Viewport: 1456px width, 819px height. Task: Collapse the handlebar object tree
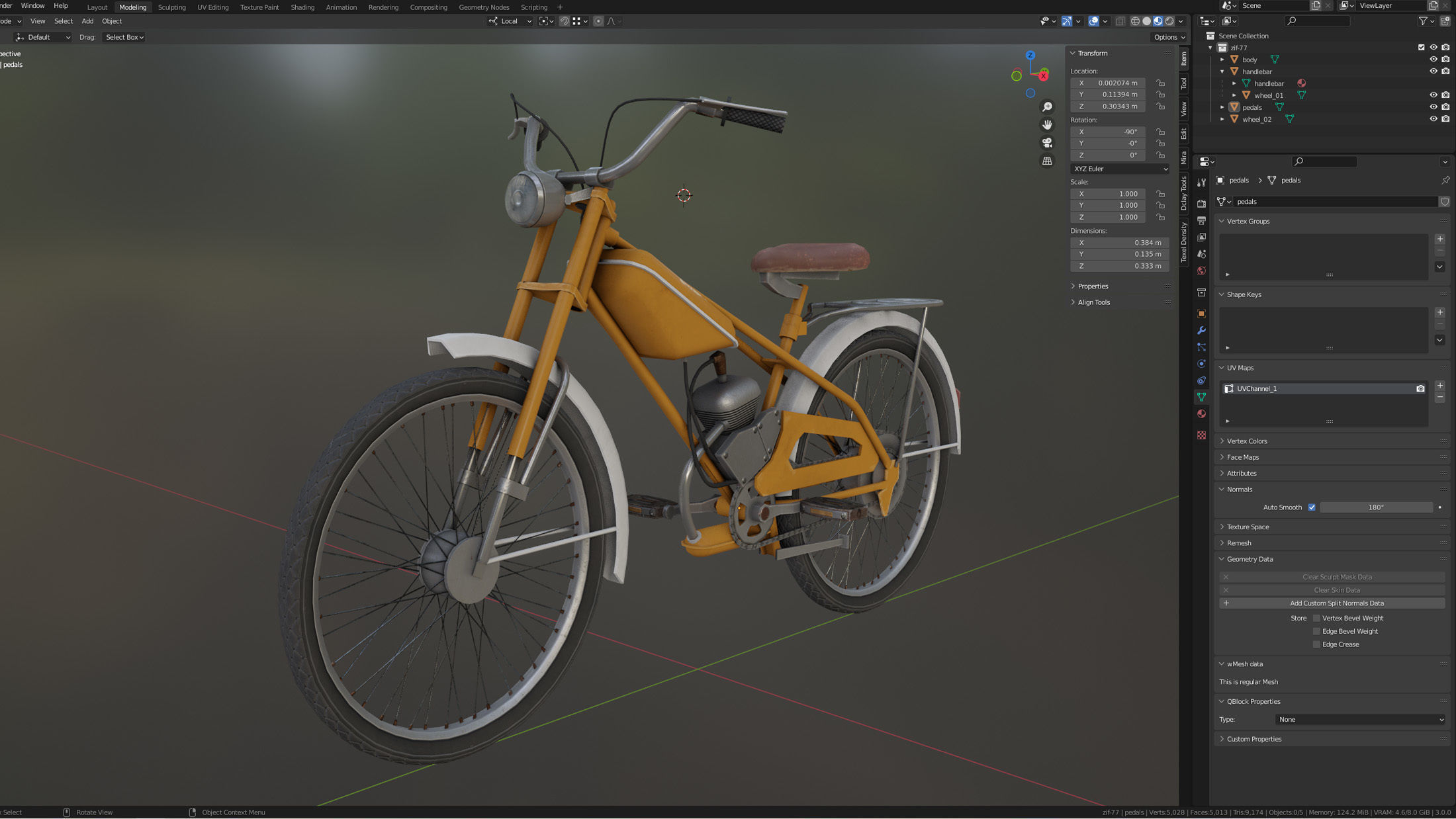point(1222,71)
